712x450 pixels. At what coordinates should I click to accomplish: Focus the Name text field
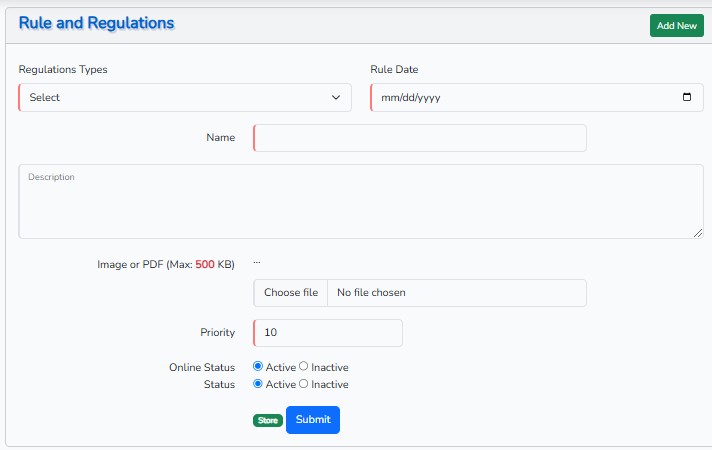420,138
